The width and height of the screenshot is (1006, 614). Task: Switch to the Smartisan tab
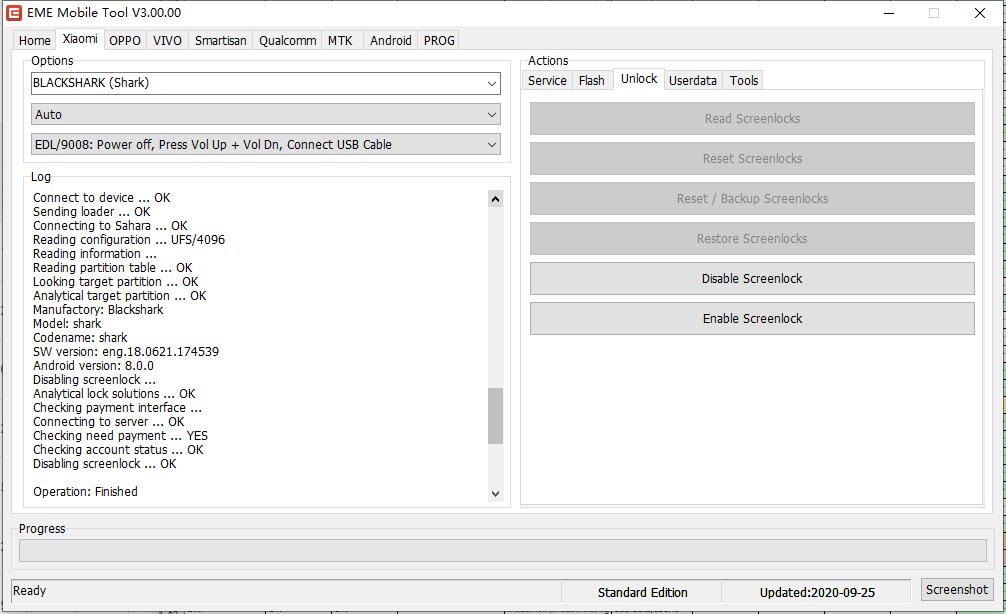point(221,40)
